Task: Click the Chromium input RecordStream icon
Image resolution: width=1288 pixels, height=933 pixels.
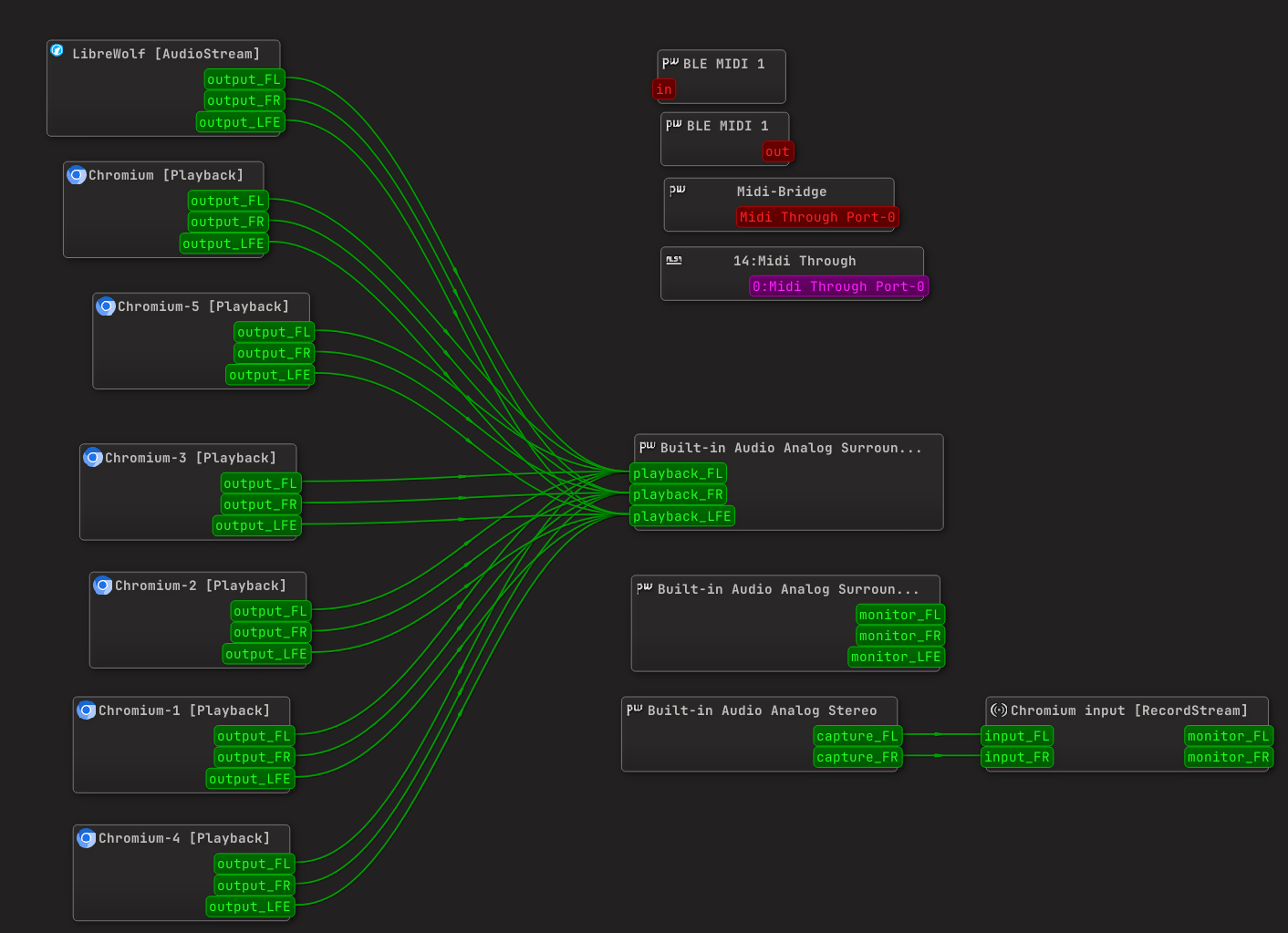Action: tap(999, 710)
